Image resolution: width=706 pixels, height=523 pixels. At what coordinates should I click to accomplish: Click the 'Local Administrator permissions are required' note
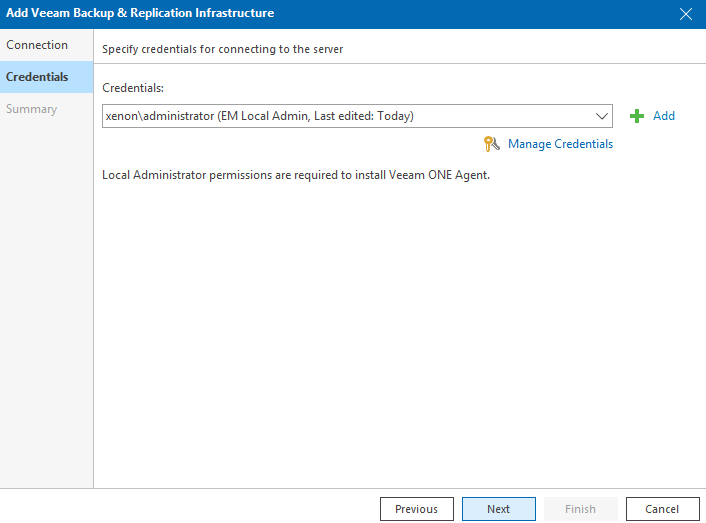(x=296, y=175)
